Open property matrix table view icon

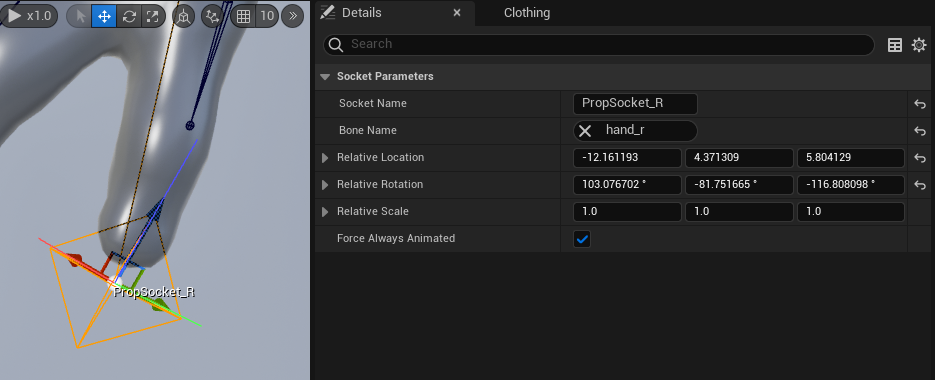coord(894,45)
